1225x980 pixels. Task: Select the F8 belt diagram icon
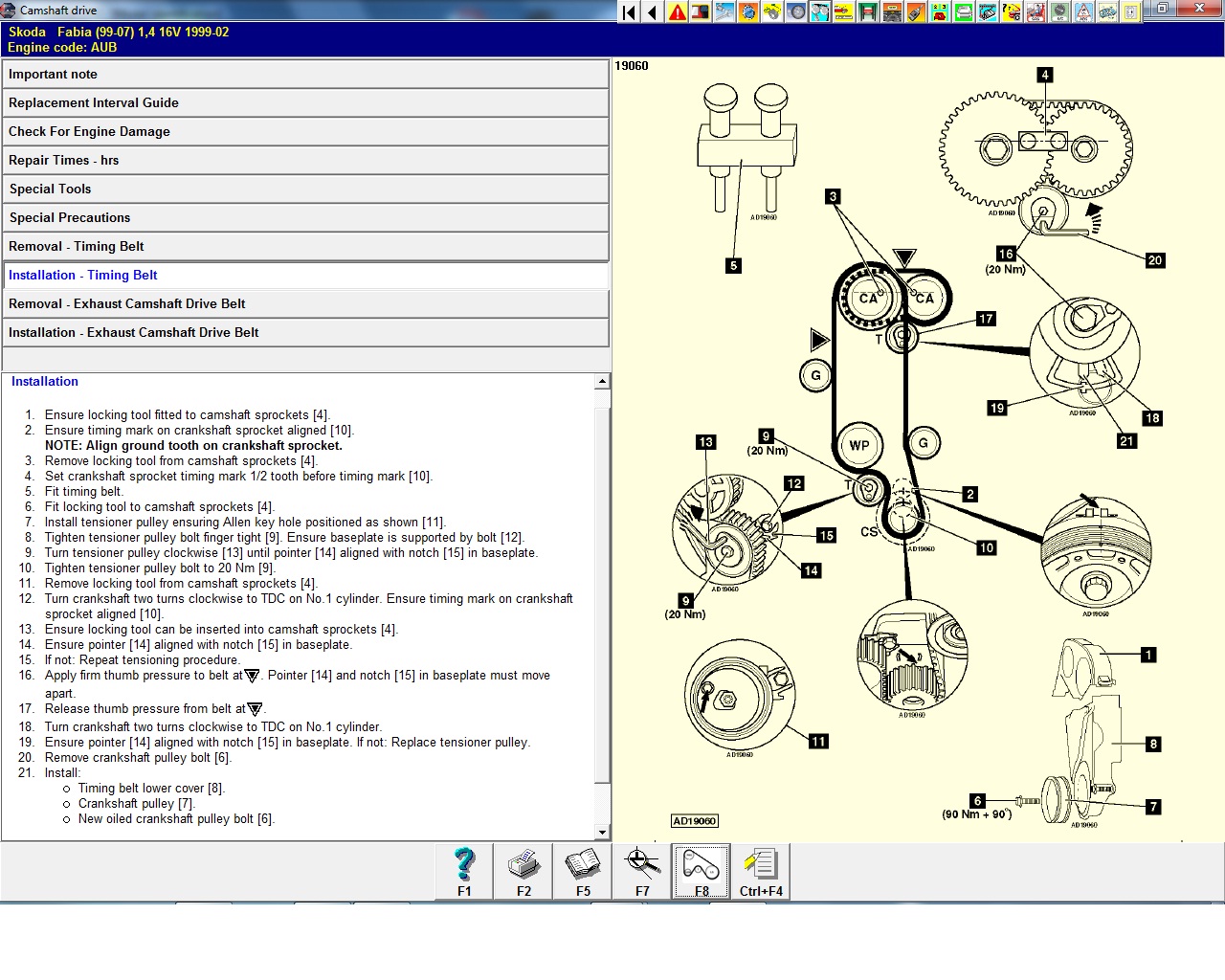(702, 871)
